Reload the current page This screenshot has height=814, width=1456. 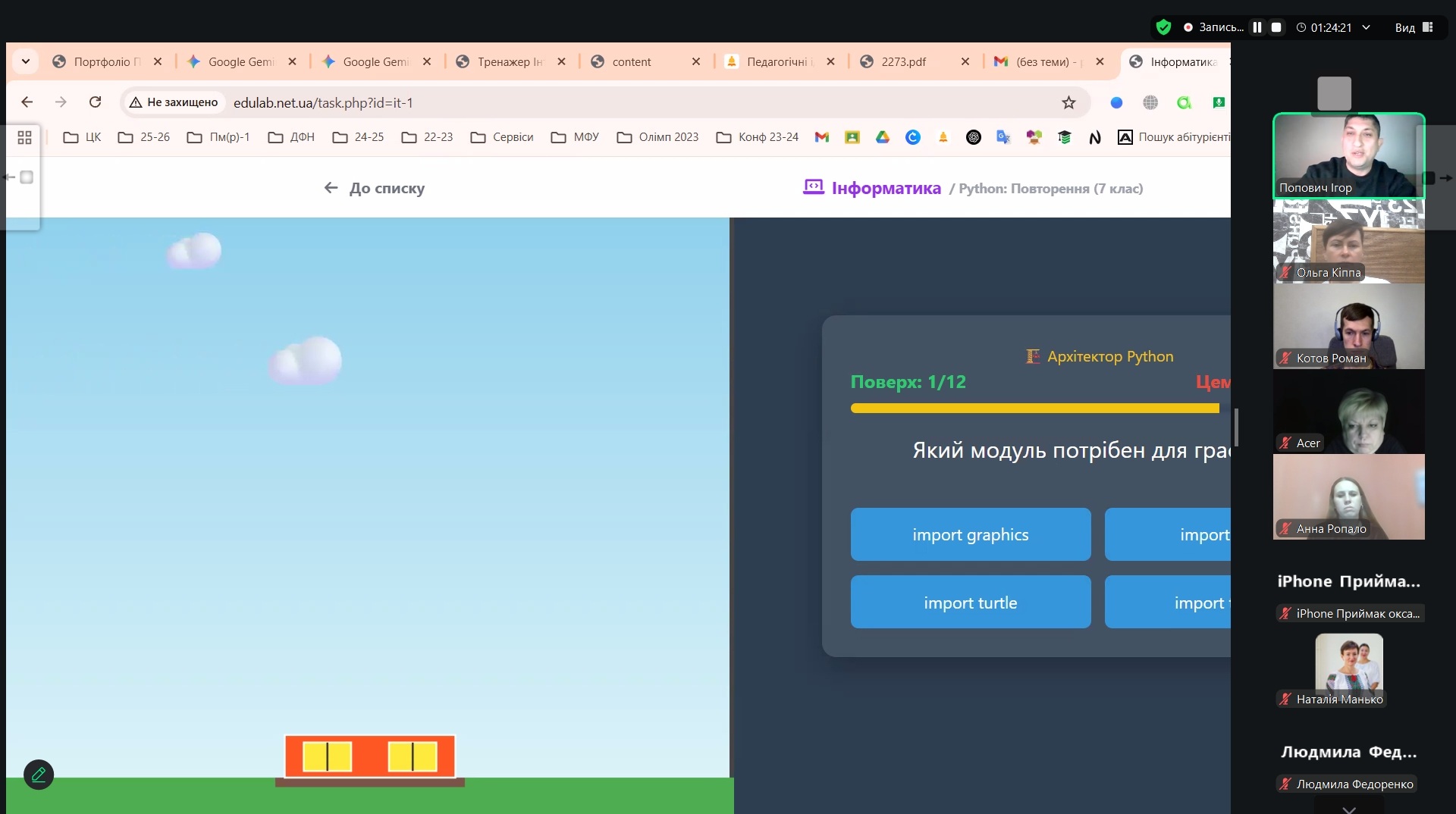95,102
